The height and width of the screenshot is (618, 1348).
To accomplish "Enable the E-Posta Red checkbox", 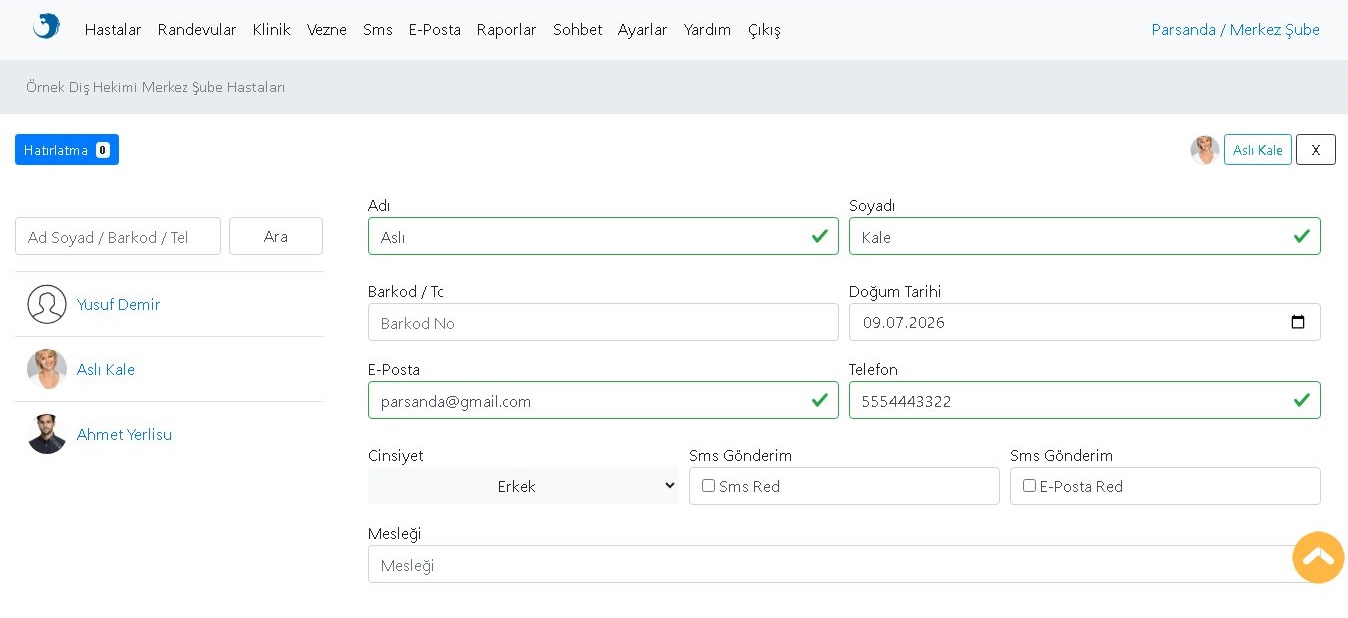I will [x=1029, y=486].
